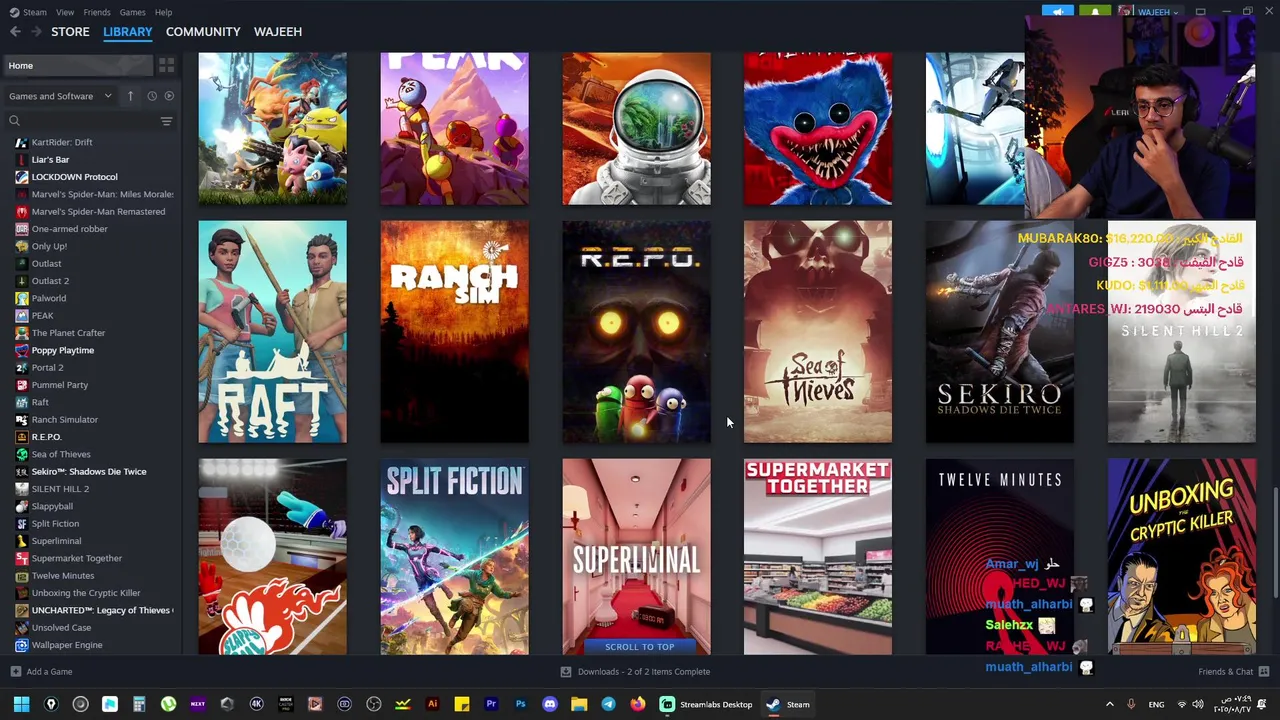Click the Steam logo icon in the menu bar

(12, 12)
